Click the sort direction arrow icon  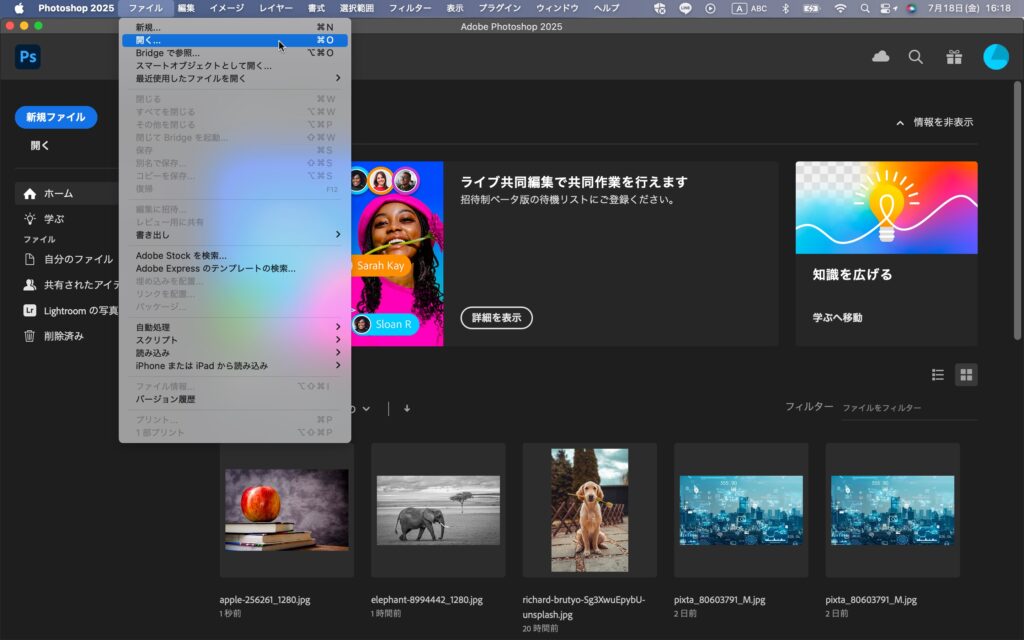point(407,409)
